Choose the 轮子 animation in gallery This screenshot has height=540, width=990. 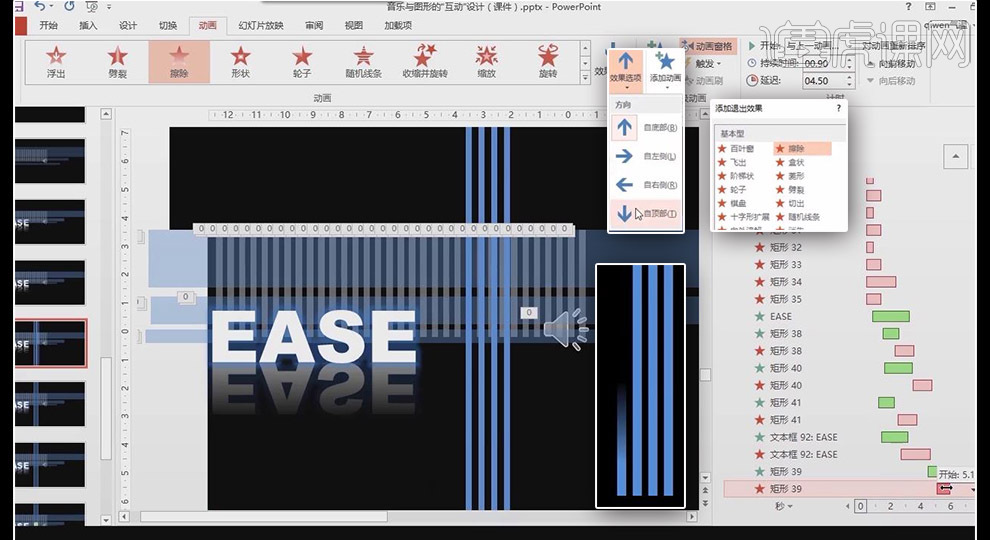tap(302, 62)
